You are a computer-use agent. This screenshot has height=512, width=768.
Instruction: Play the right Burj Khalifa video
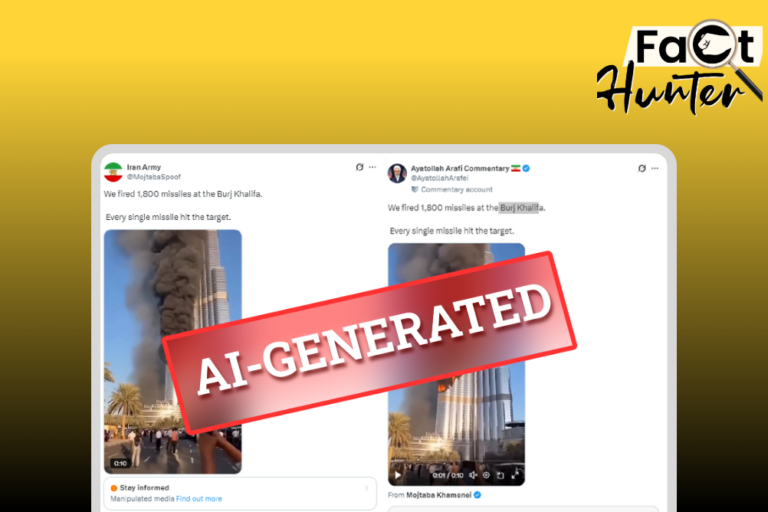pyautogui.click(x=398, y=475)
